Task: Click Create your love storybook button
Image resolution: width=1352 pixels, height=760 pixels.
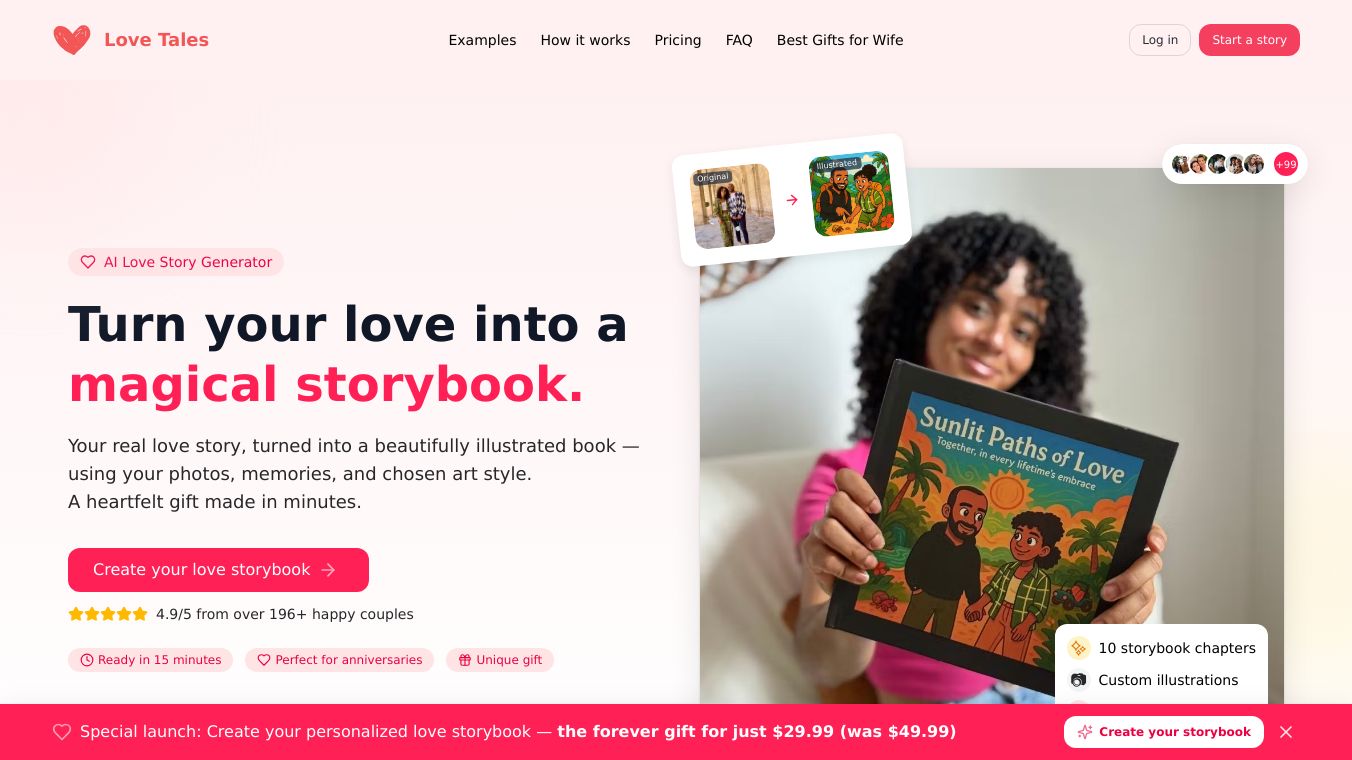Action: click(x=218, y=570)
